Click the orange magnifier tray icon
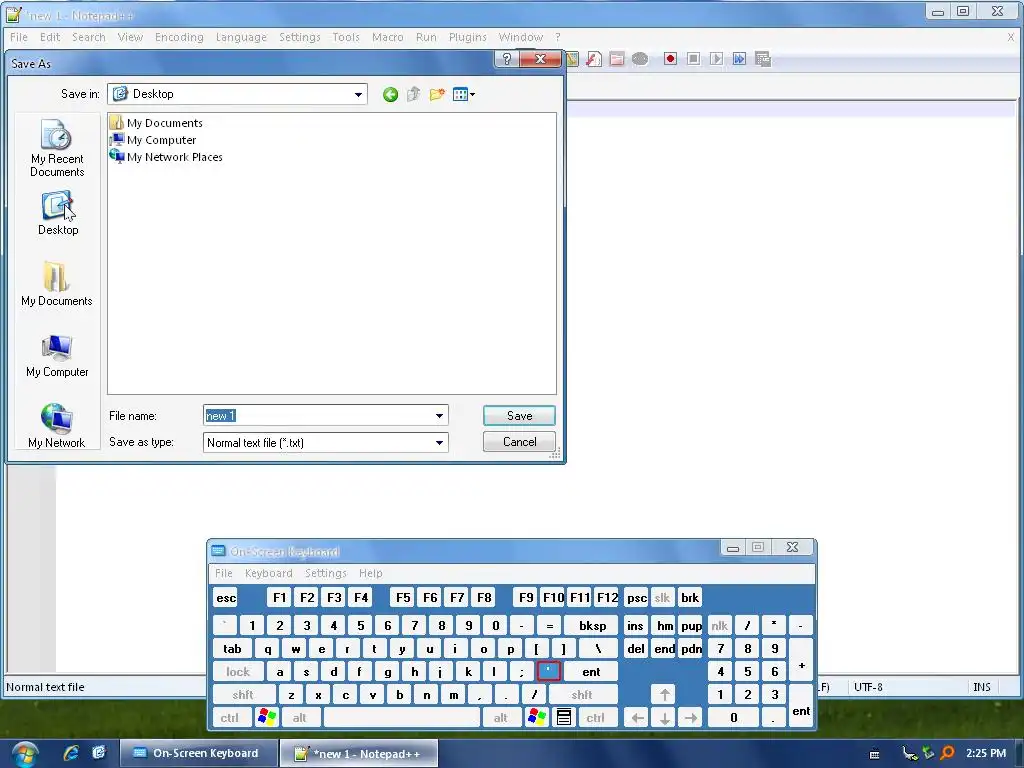This screenshot has height=768, width=1024. (946, 753)
